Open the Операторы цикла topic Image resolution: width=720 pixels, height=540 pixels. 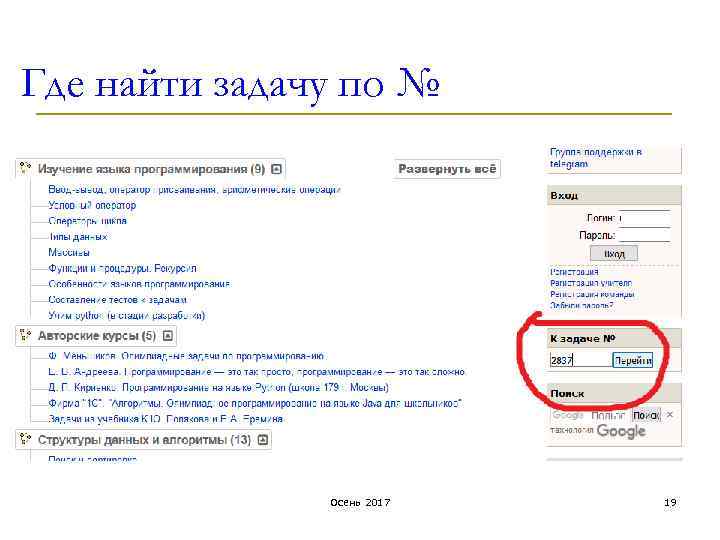87,221
